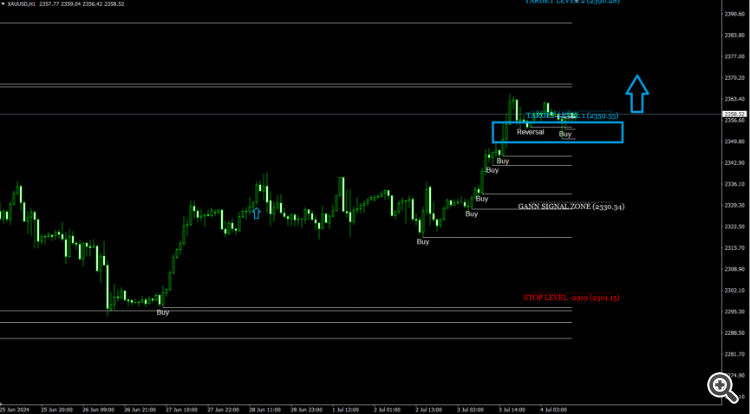Click the 1 Jul 12:00 time axis label
Screen dimensions: 750x414
point(346,410)
